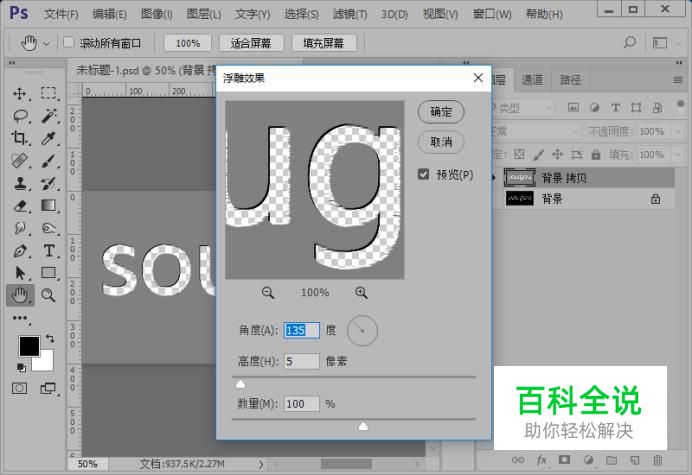Toggle the Preview checkbox in emboss dialog
692x475 pixels.
(x=423, y=174)
